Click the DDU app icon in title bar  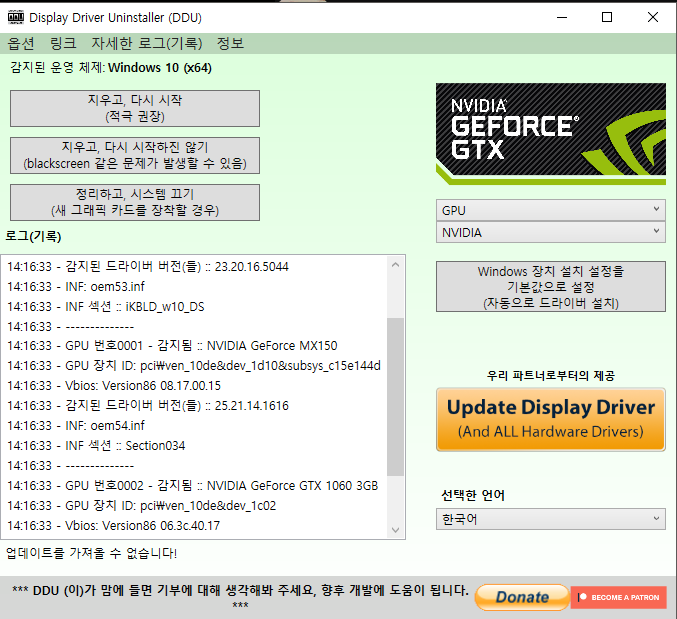click(16, 17)
